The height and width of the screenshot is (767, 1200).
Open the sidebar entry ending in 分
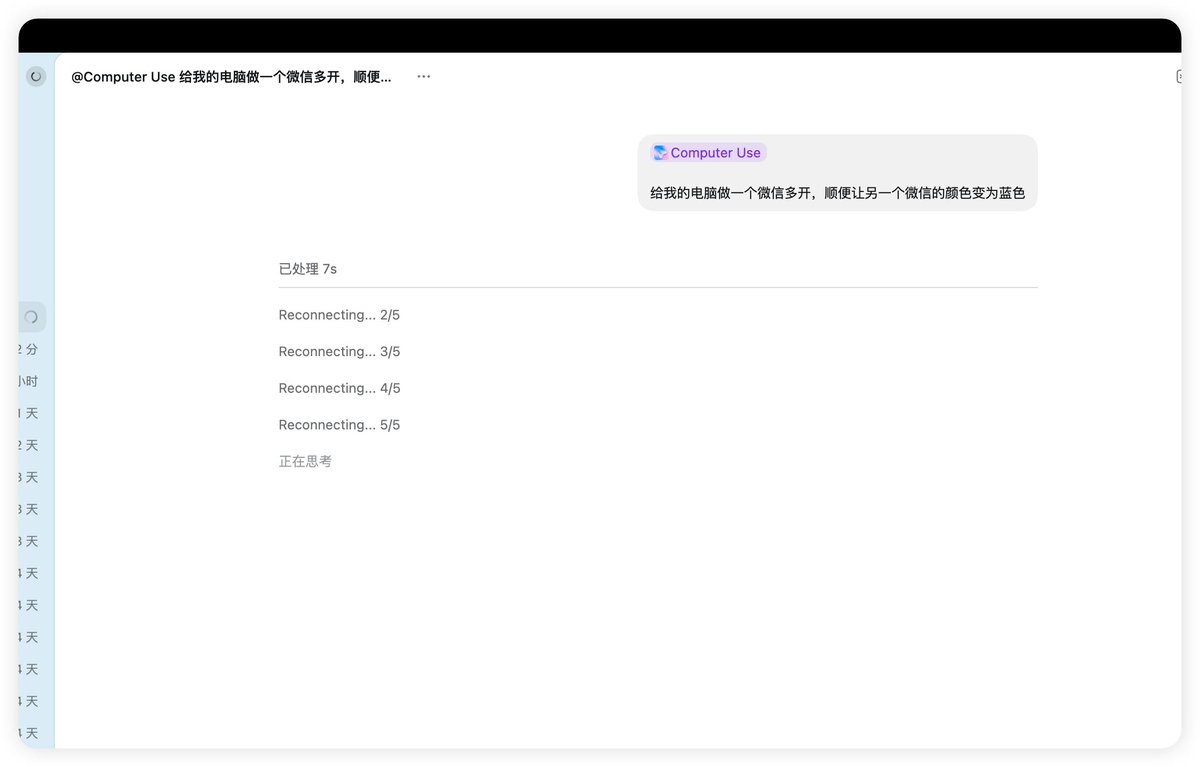pos(29,350)
